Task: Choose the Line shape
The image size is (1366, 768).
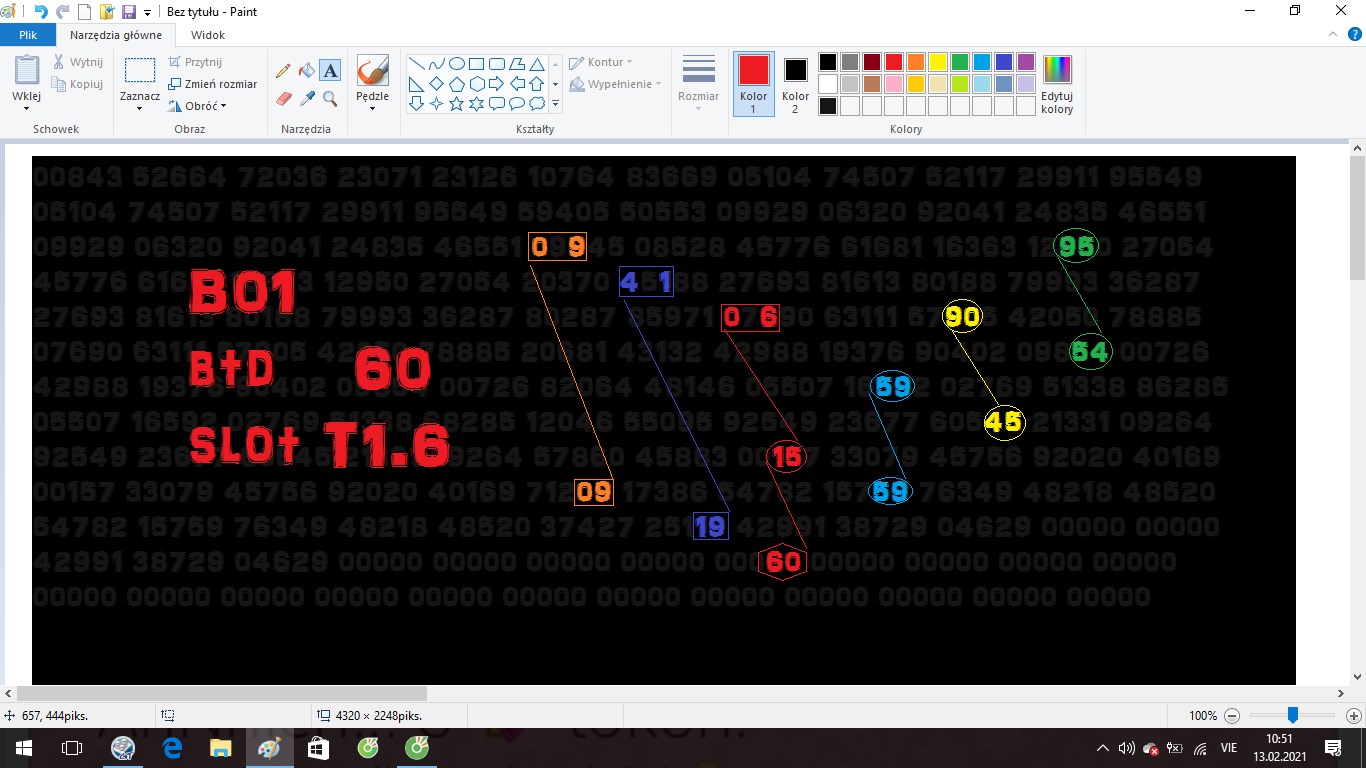Action: (x=417, y=63)
